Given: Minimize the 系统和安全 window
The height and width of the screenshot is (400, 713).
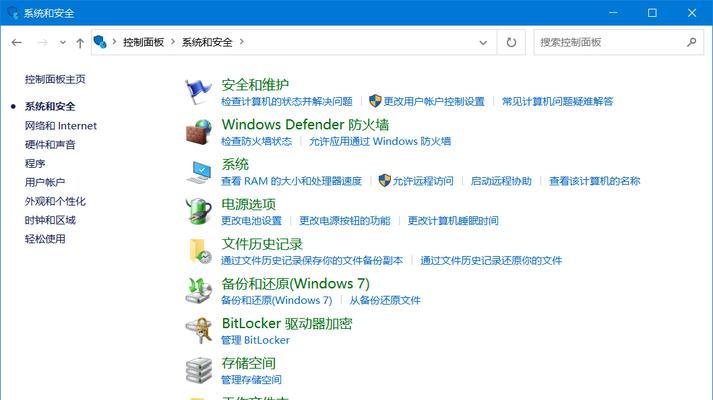Looking at the screenshot, I should click(613, 13).
